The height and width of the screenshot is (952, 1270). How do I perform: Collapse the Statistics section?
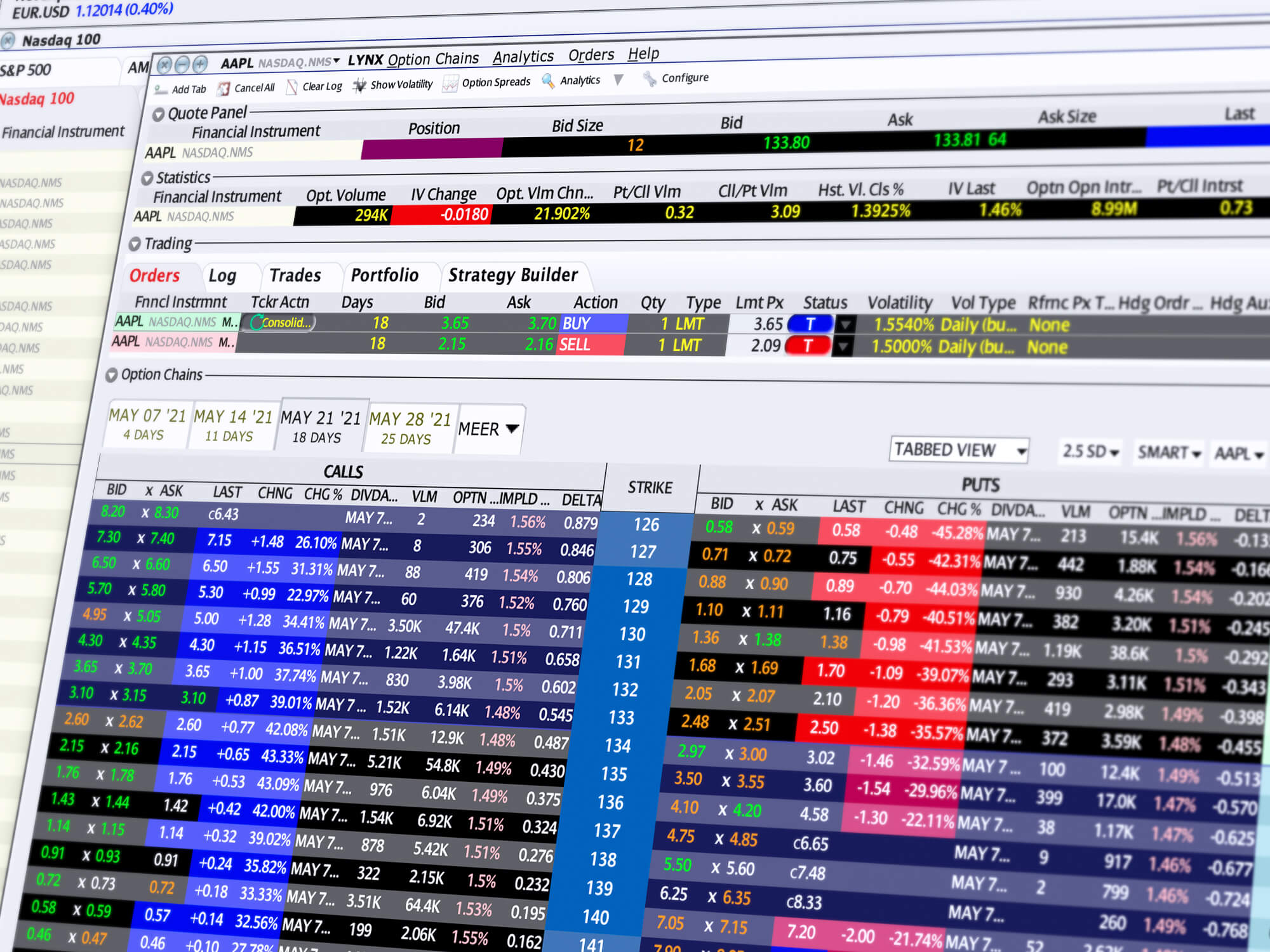coord(147,178)
